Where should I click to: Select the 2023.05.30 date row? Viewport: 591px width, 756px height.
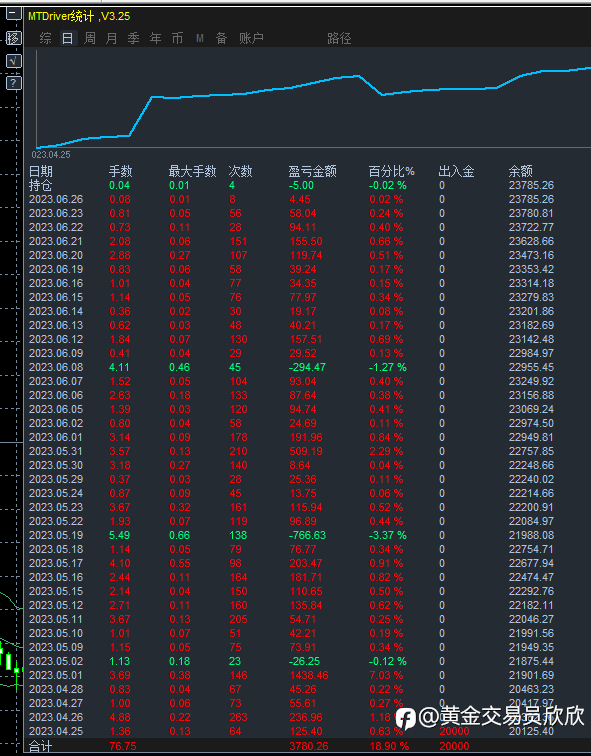56,465
